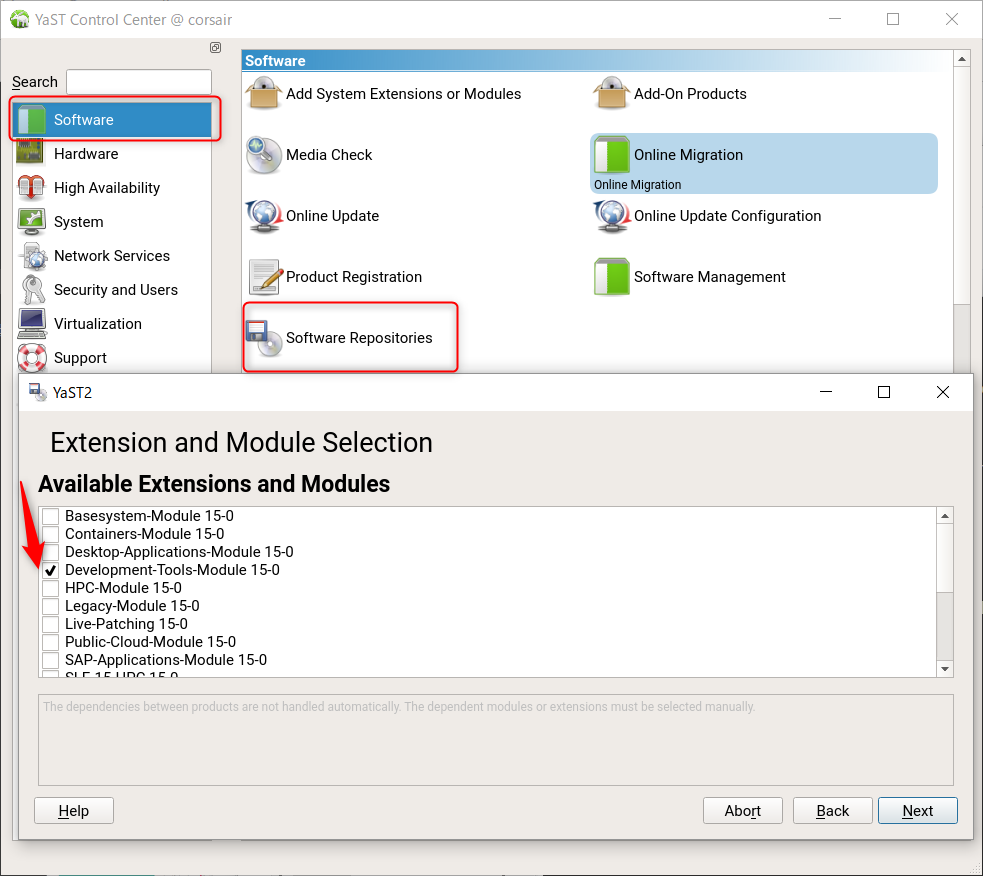
Task: Enable the SAP-Applications-Module 15-0 checkbox
Action: tap(51, 660)
